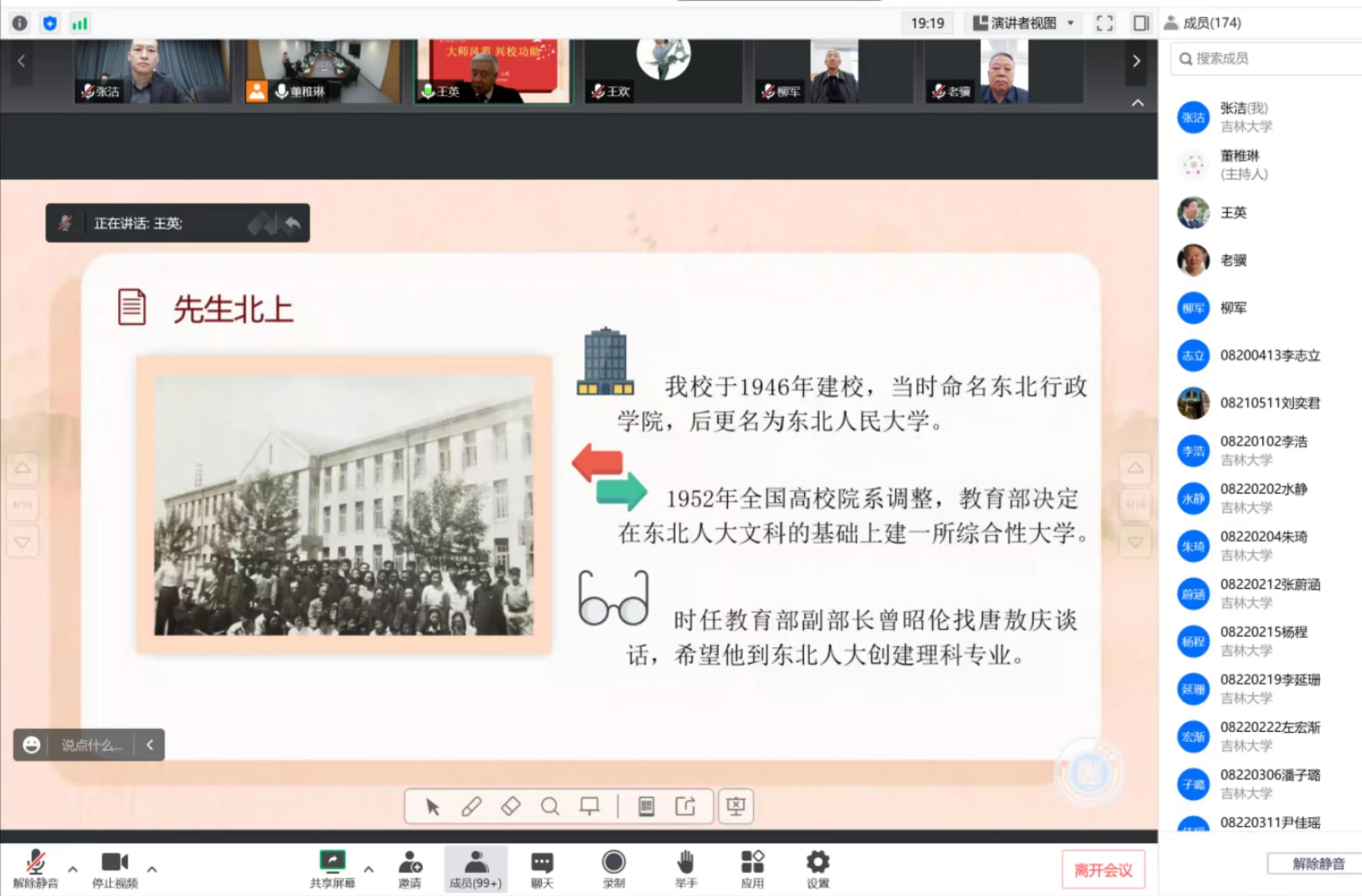Click the network signal status icon
The height and width of the screenshot is (896, 1362).
[80, 23]
